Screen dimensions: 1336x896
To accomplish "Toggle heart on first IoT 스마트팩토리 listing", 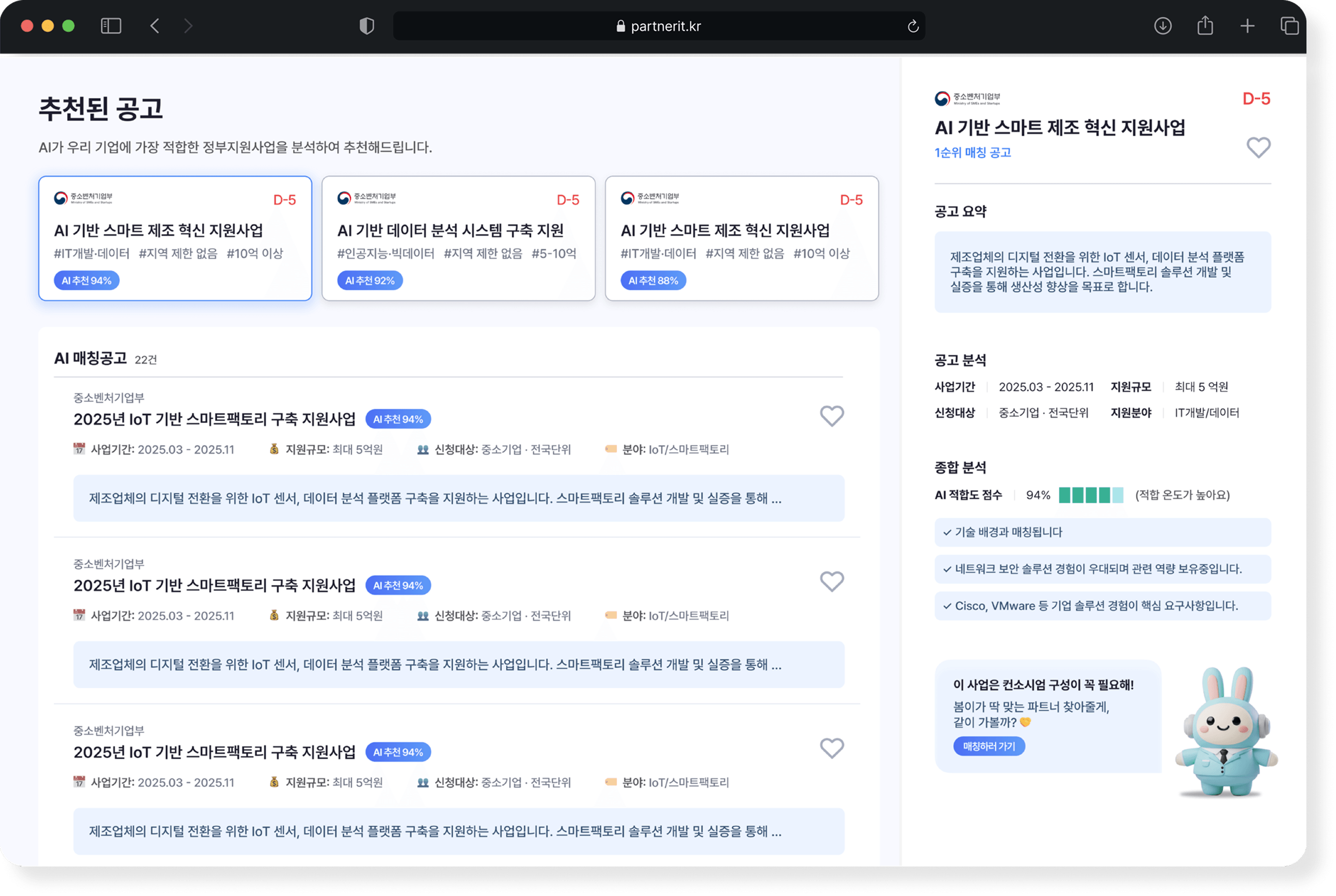I will tap(832, 416).
